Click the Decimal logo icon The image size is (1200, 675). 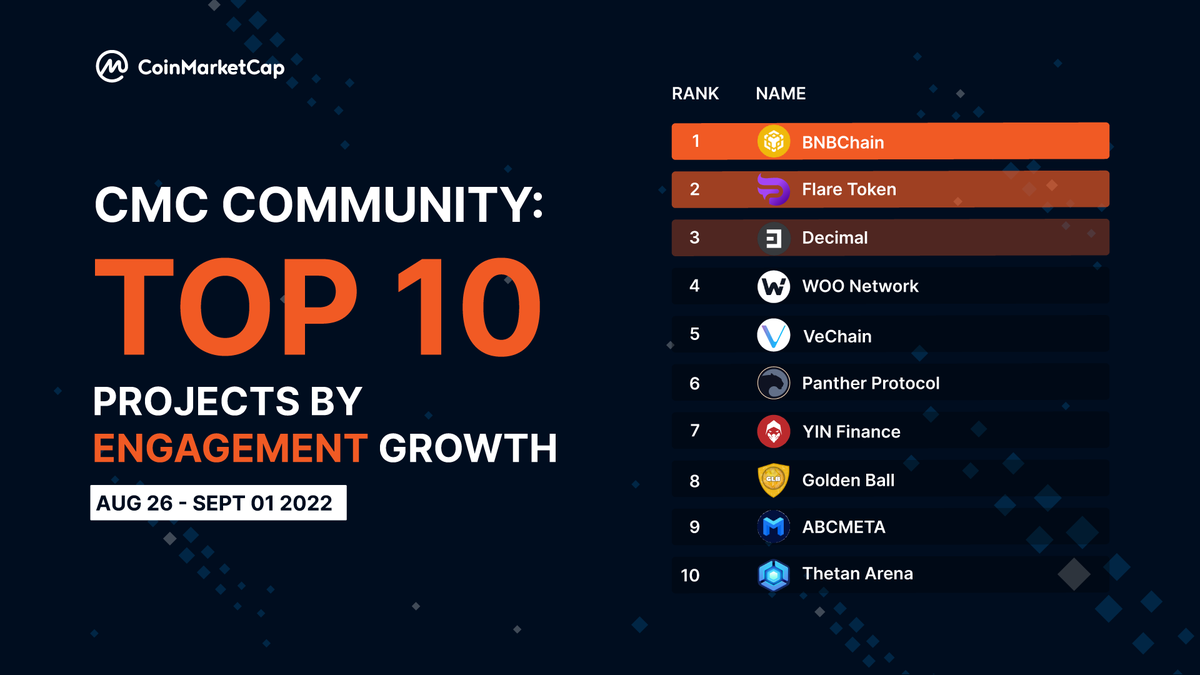tap(774, 238)
